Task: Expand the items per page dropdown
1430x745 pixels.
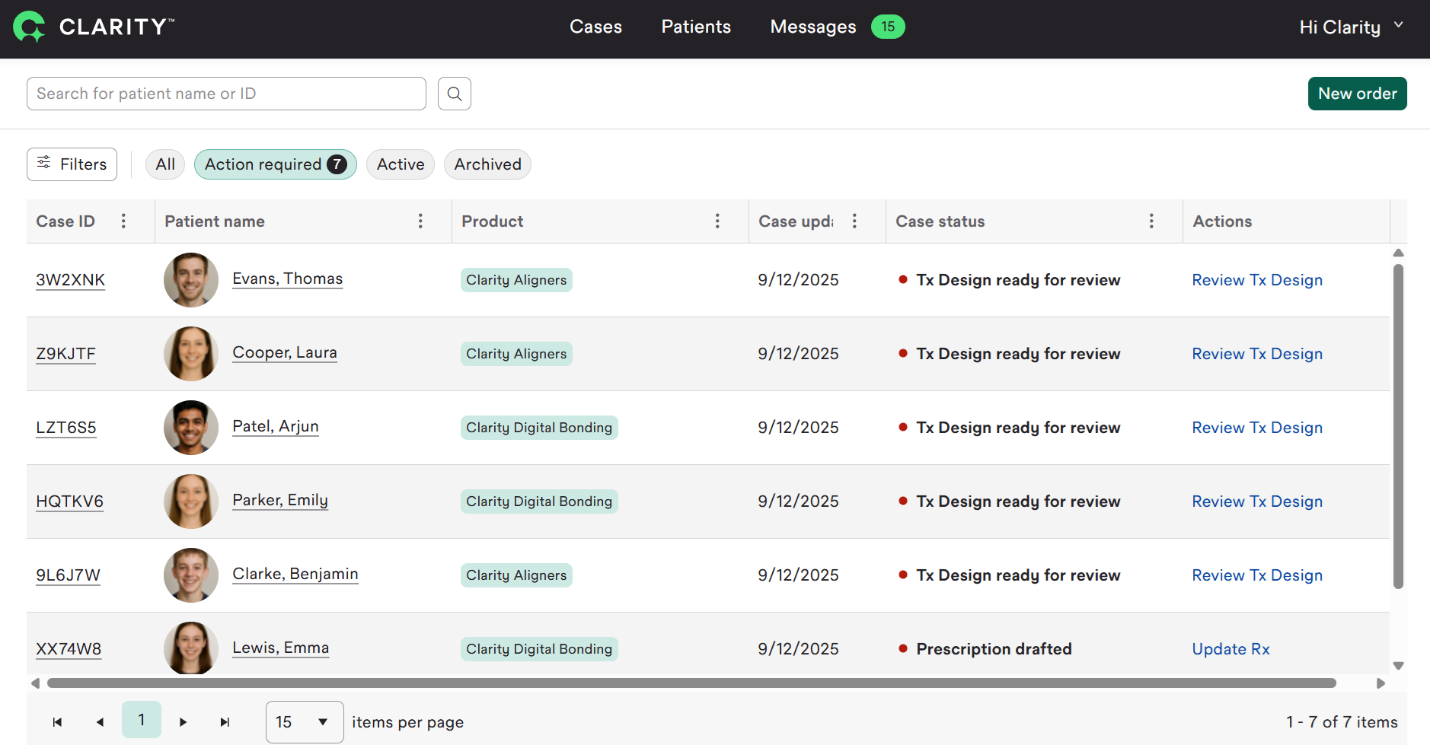Action: 304,722
